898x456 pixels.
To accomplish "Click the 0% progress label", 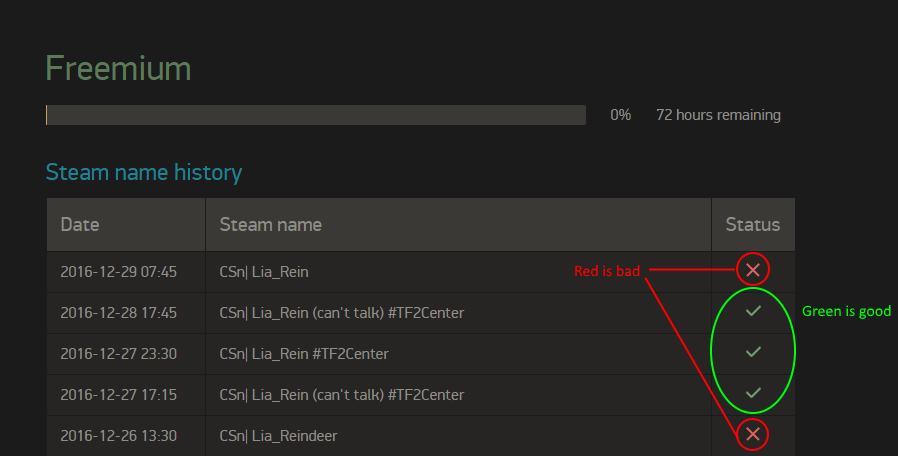I will (x=620, y=115).
